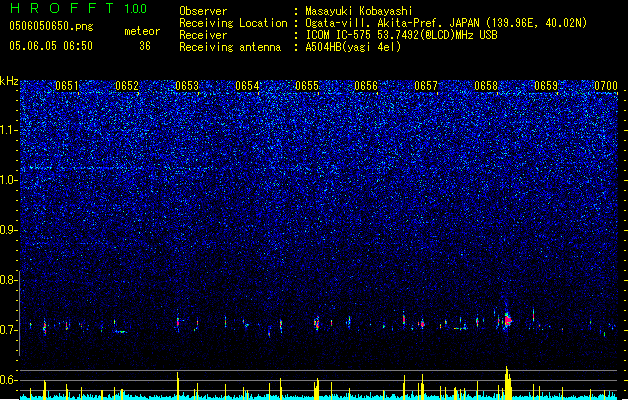Select the version number 1.0.0

pos(135,9)
